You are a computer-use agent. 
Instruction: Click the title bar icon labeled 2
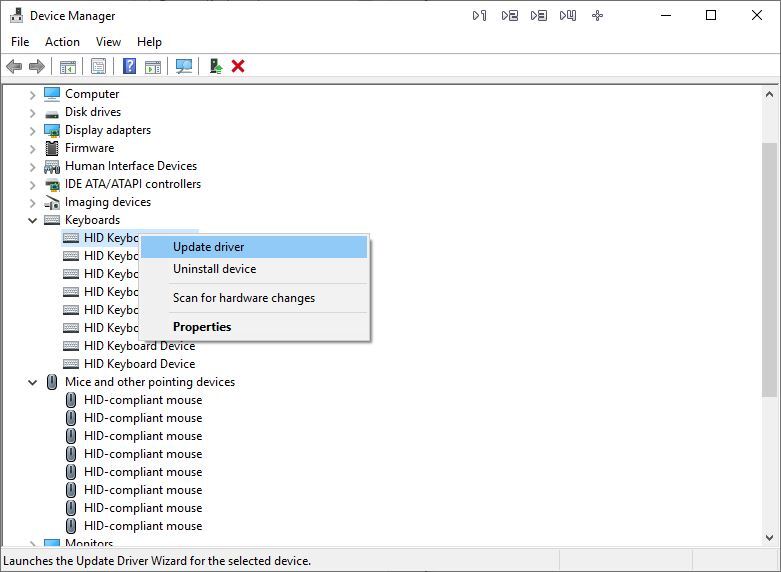tap(510, 16)
